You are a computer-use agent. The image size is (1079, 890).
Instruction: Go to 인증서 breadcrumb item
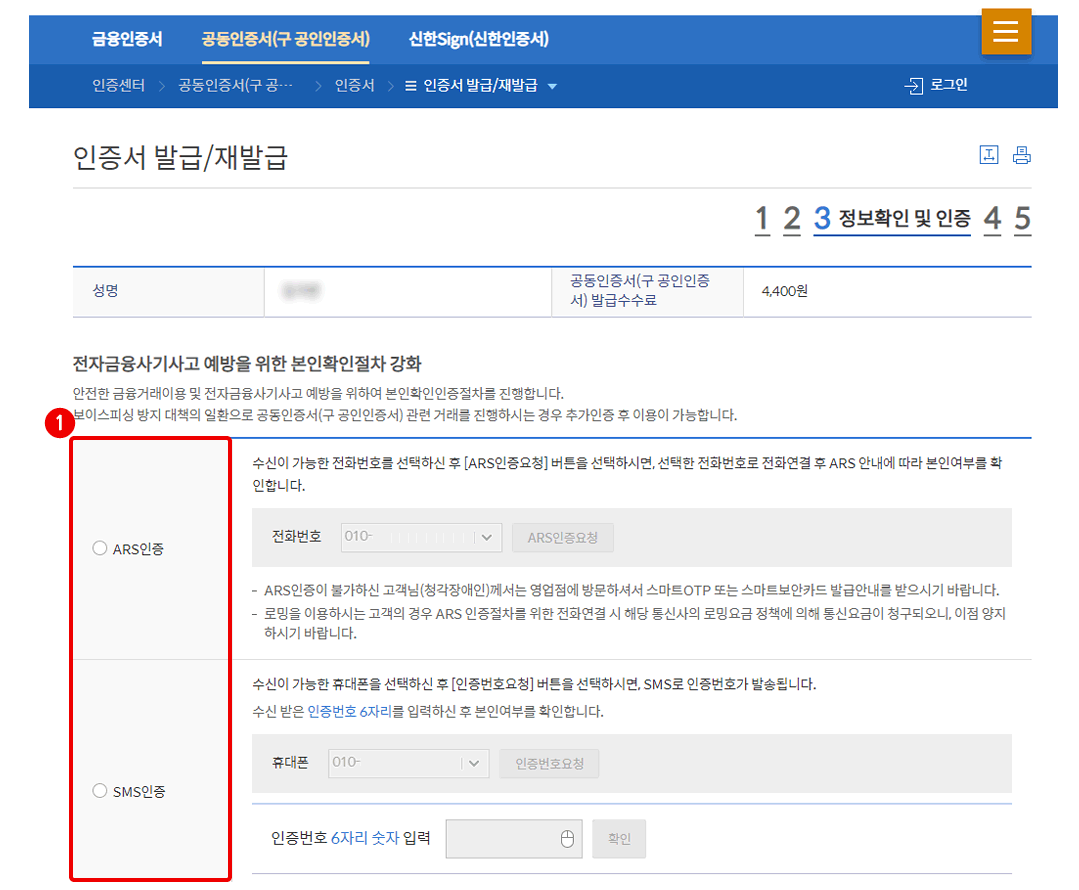tap(354, 85)
